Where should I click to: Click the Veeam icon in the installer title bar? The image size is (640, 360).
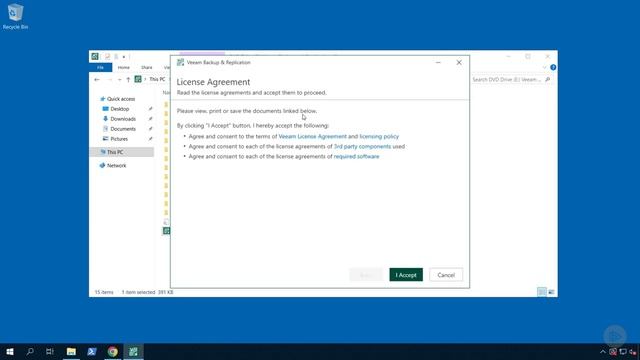[x=180, y=62]
